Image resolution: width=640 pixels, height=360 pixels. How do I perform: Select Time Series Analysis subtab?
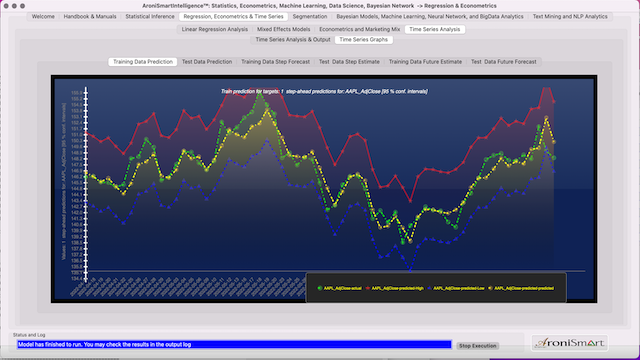[x=435, y=29]
